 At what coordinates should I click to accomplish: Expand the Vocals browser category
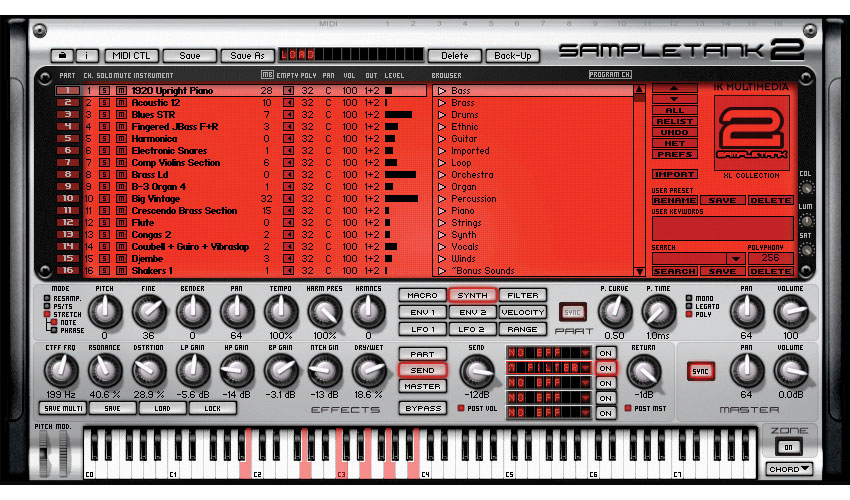(442, 246)
